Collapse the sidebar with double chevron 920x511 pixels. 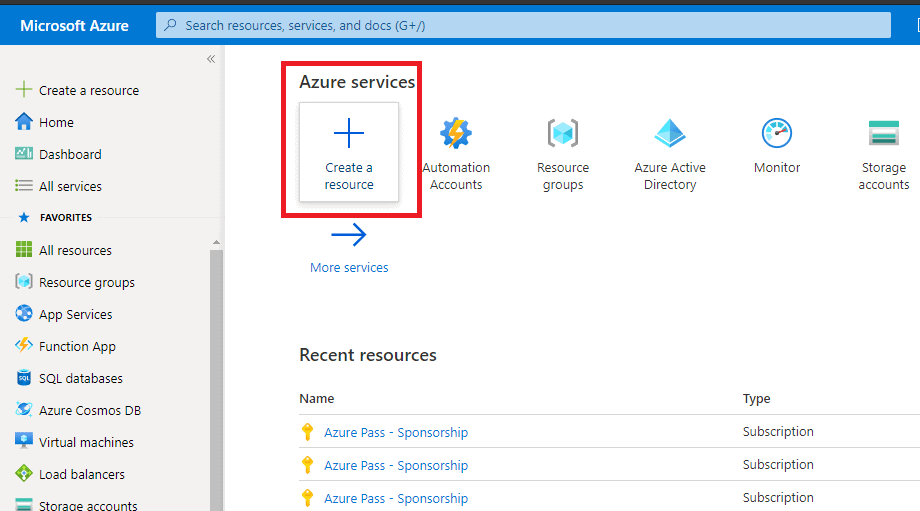click(x=211, y=59)
